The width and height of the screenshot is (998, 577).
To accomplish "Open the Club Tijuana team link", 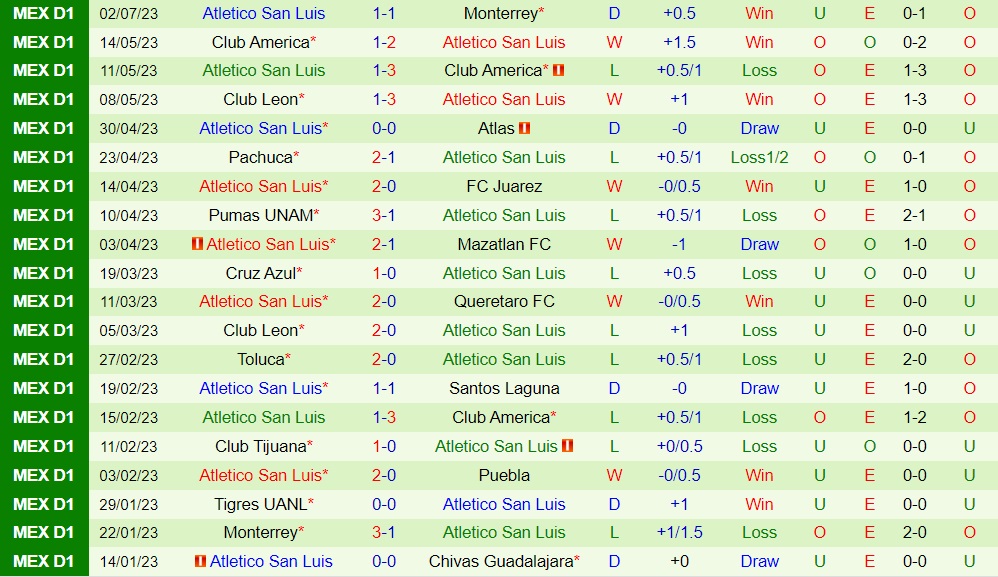I will point(261,446).
